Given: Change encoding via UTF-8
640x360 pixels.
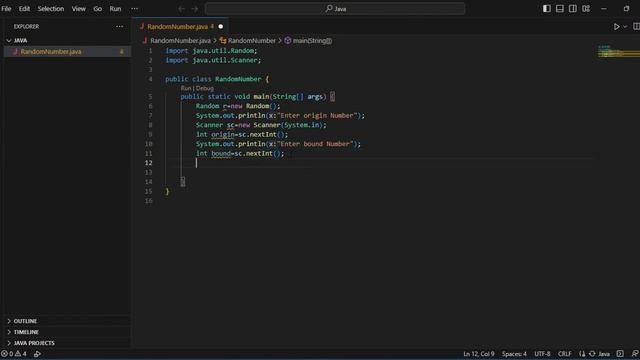Looking at the screenshot, I should (x=542, y=354).
